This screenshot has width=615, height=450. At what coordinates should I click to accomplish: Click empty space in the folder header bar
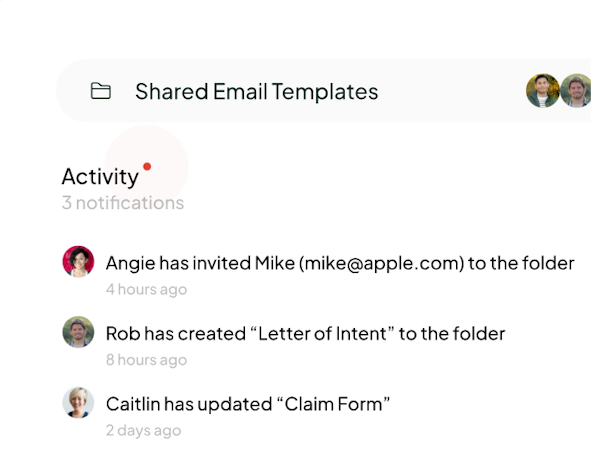450,92
